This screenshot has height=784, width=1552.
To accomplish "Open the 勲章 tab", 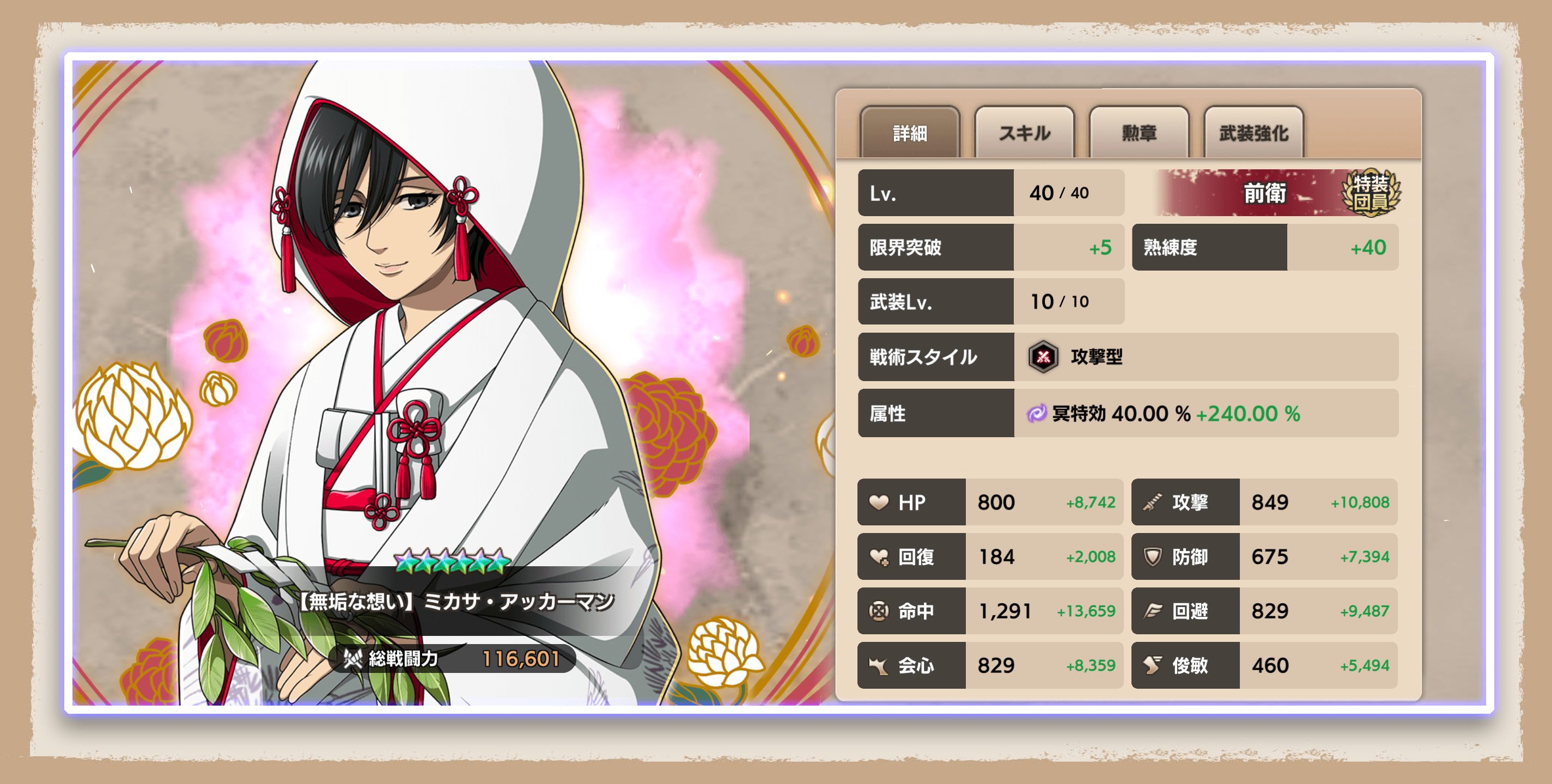I will pos(1139,132).
